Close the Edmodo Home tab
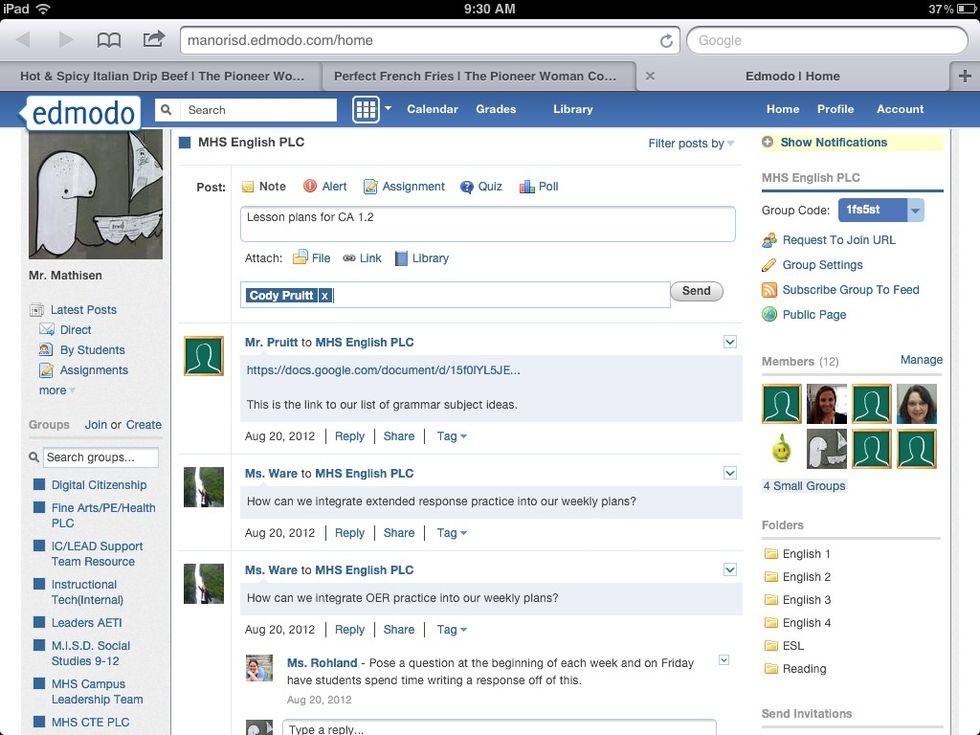The width and height of the screenshot is (980, 735). tap(650, 76)
